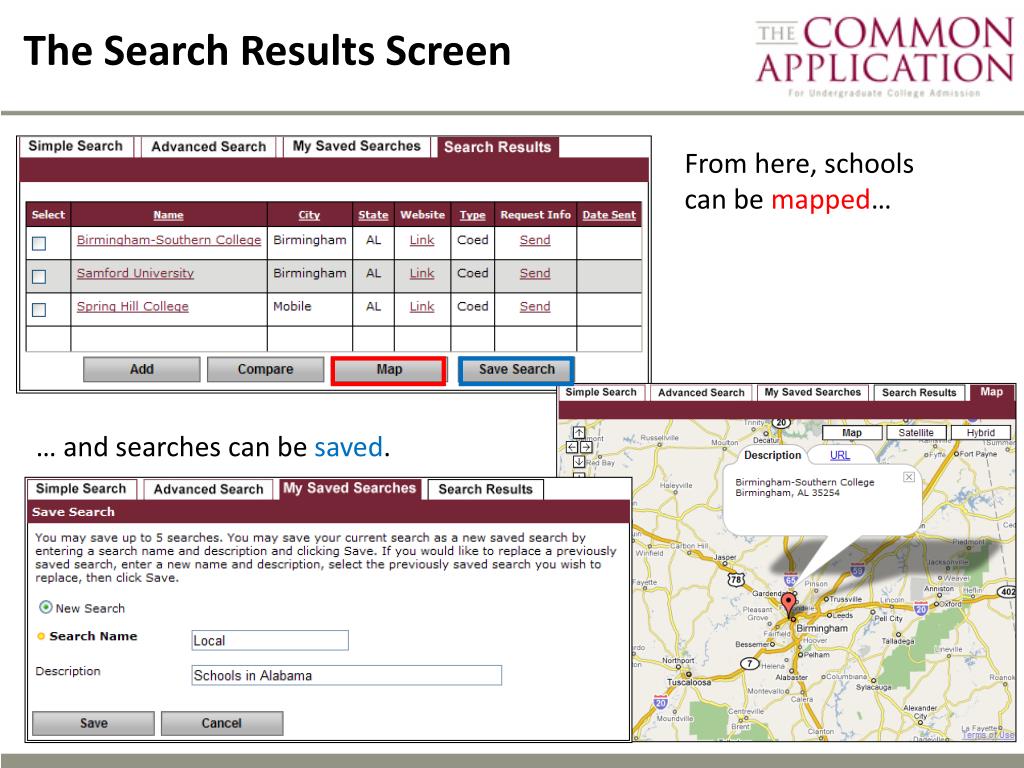Pan map right with arrow control
This screenshot has height=768, width=1024.
click(x=586, y=447)
